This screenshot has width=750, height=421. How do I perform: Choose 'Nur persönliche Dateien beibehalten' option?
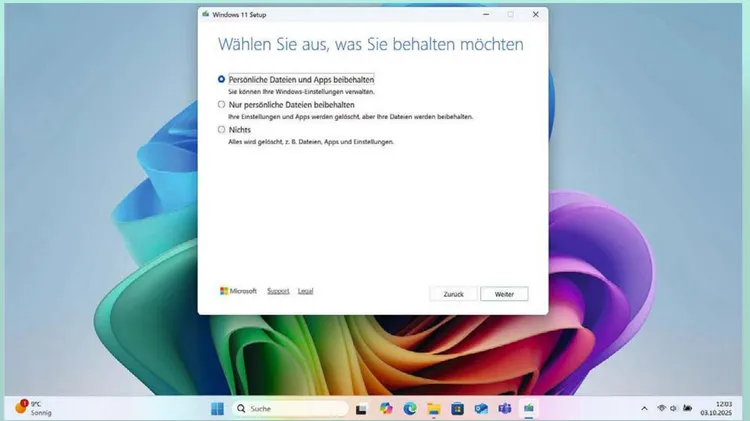[x=221, y=104]
